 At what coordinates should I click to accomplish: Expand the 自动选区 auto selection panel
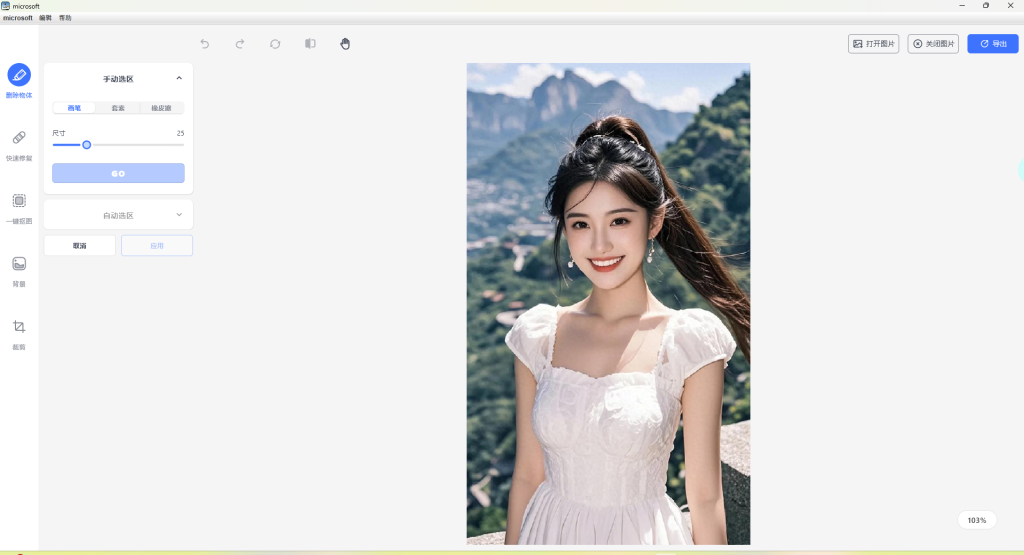click(179, 215)
